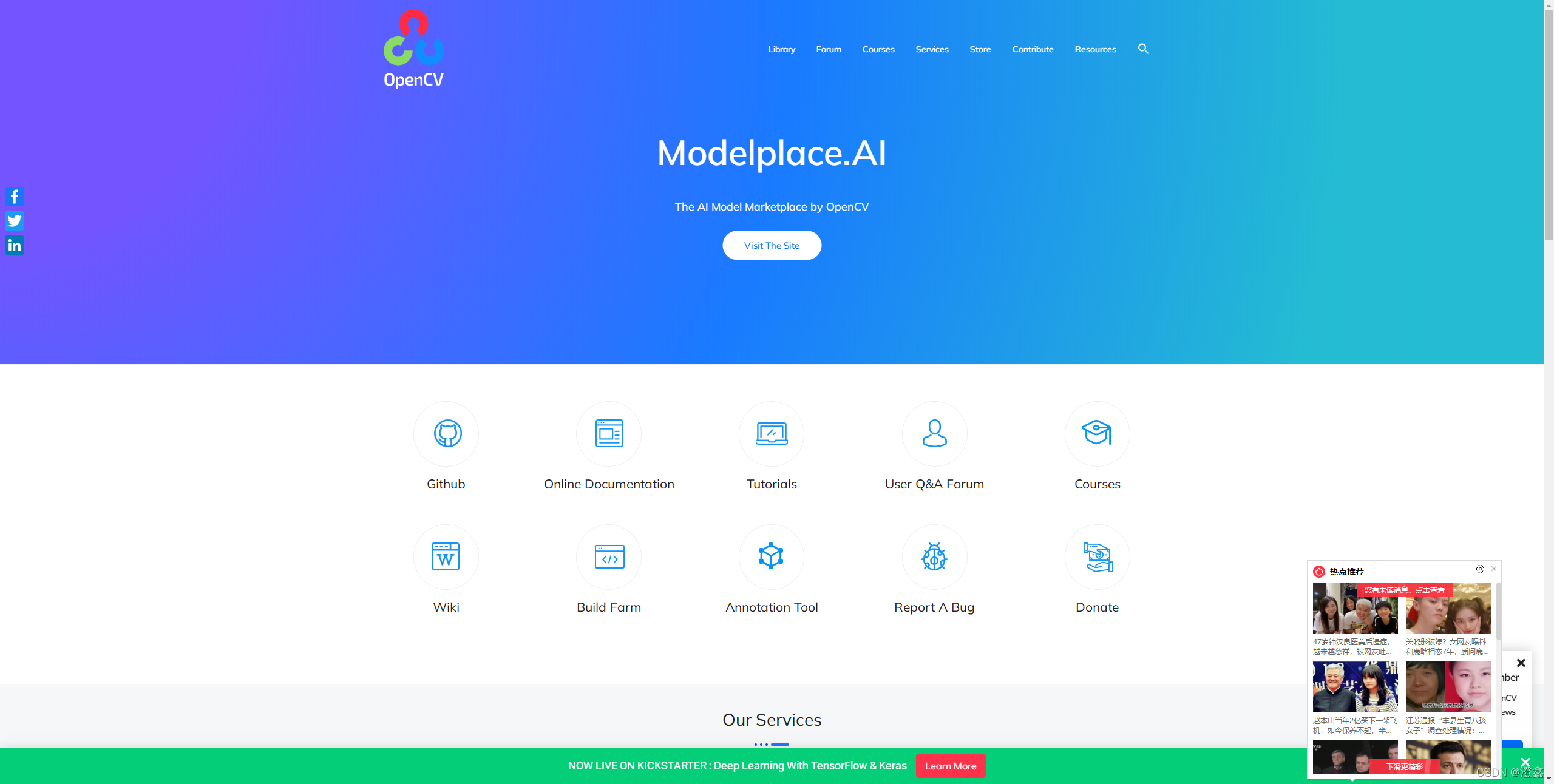Click the Build Farm icon

(x=608, y=556)
